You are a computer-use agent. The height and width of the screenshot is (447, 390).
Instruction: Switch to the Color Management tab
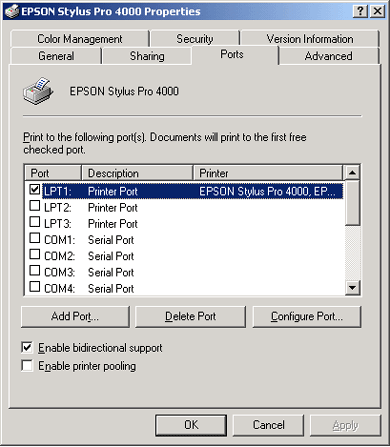[x=80, y=39]
